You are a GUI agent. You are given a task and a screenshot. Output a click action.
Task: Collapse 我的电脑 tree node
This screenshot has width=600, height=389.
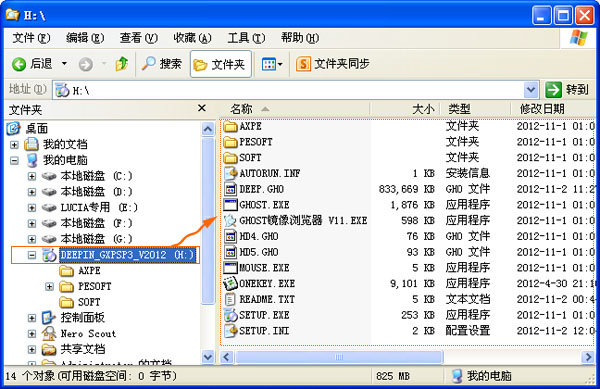coord(15,160)
